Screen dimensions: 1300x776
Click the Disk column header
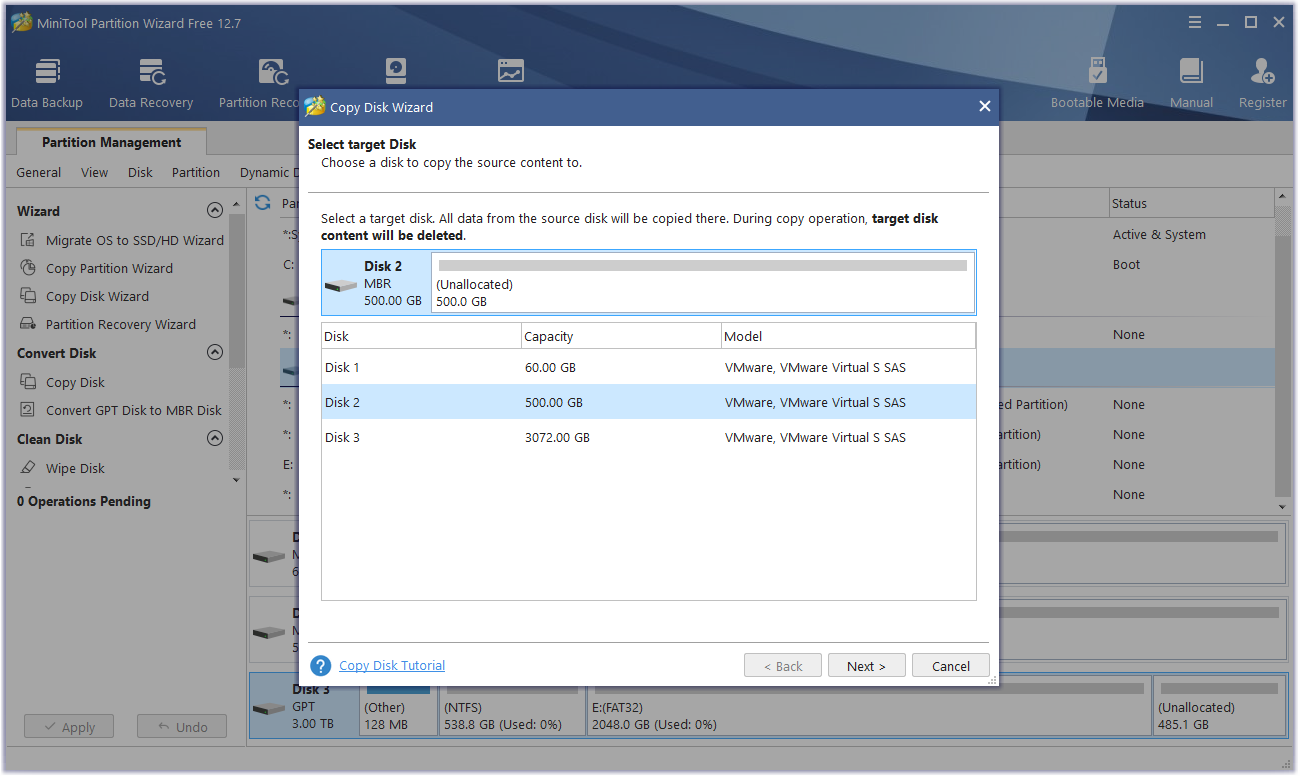coord(421,336)
